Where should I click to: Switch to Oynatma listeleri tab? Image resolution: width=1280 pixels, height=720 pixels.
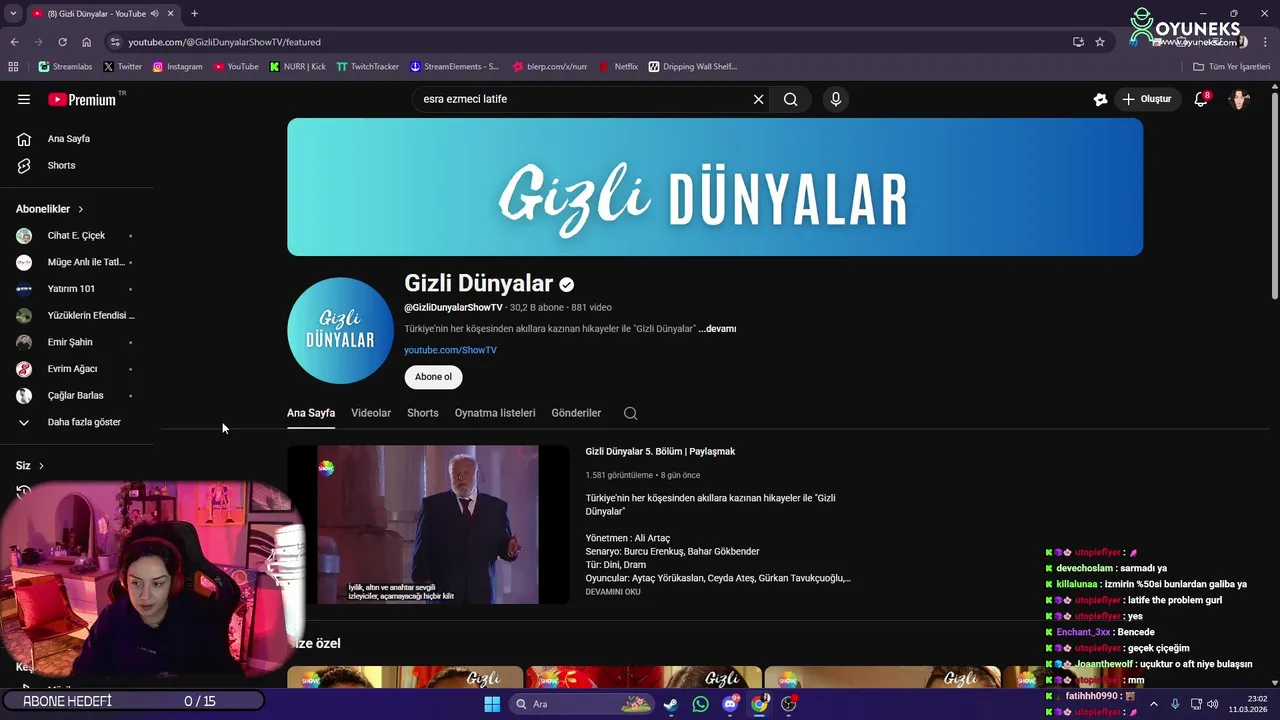(x=495, y=413)
